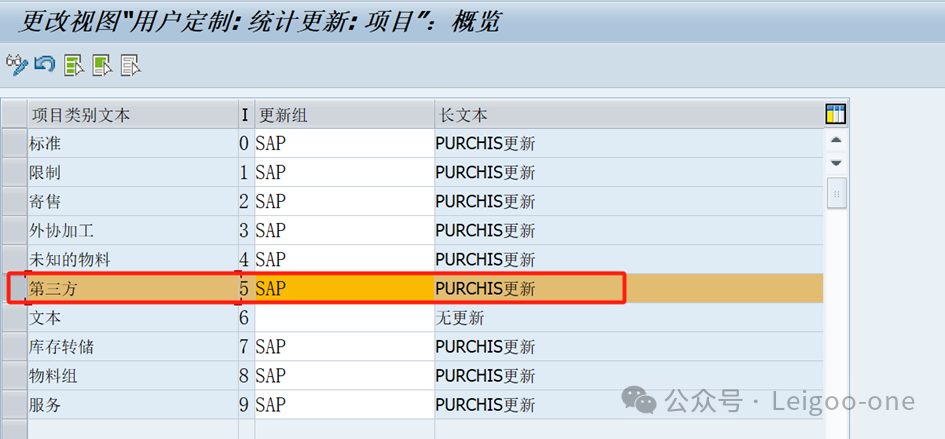Click the 更新组 column header
Viewport: 945px width, 439px height.
coord(343,115)
